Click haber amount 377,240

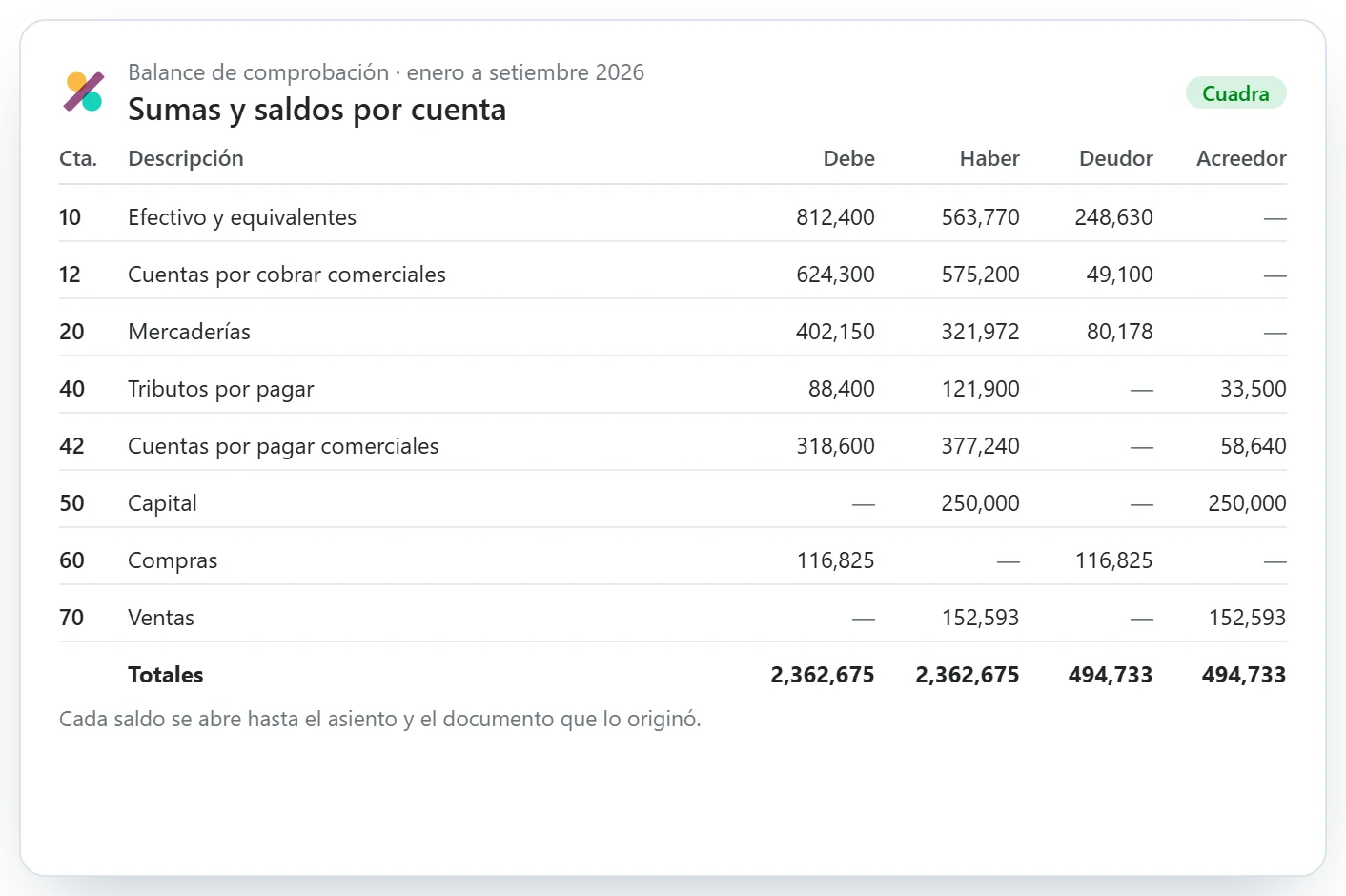pyautogui.click(x=980, y=446)
